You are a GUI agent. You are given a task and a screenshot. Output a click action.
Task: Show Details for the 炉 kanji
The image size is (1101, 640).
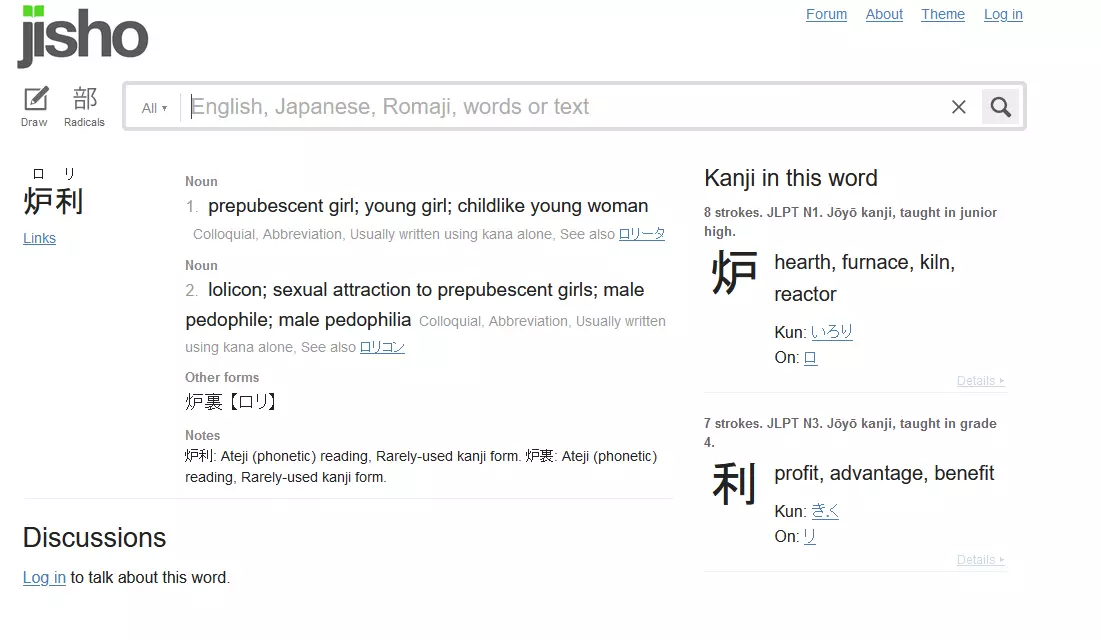click(x=980, y=381)
